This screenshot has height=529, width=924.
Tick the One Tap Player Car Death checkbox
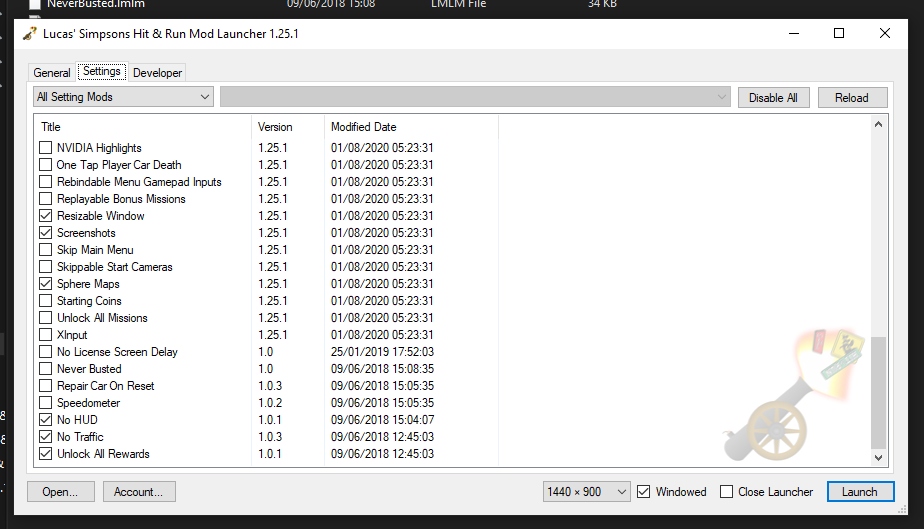[45, 164]
